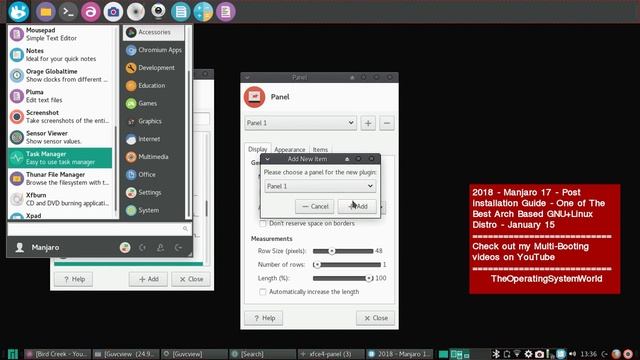Screen dimensions: 640x360
Task: Open the camera screenshot launcher in top panel
Action: (113, 12)
